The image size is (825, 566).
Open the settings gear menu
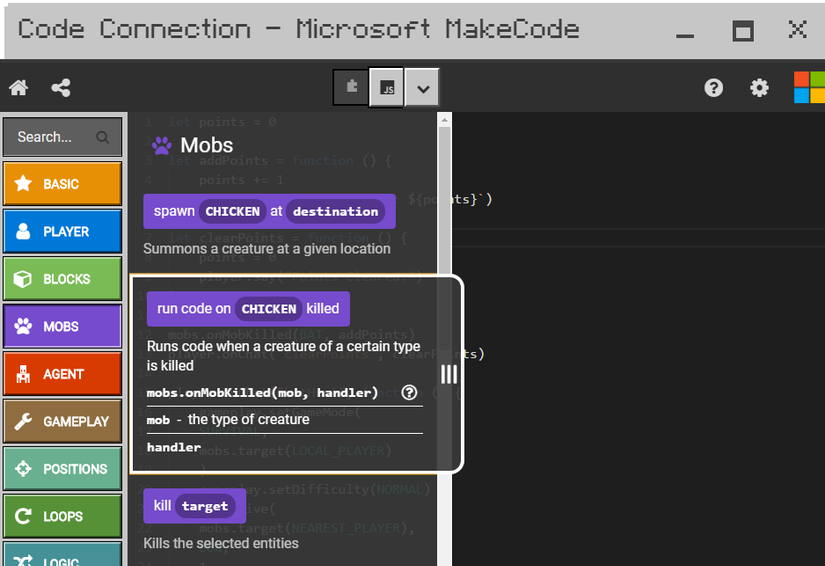click(x=760, y=88)
